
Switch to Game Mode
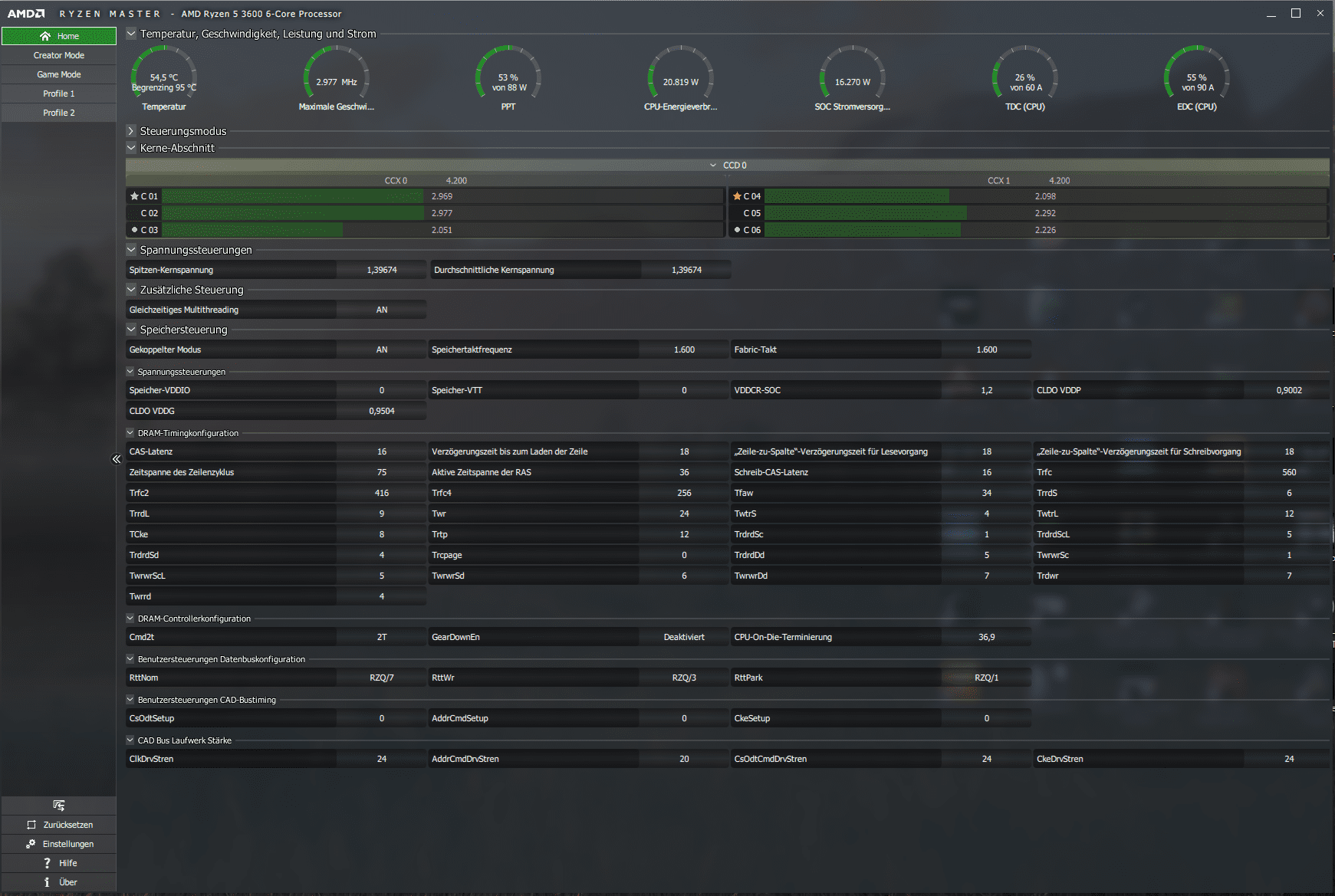[x=59, y=74]
